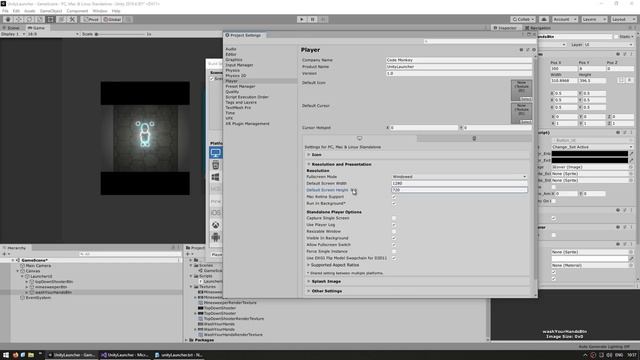The height and width of the screenshot is (360, 640).
Task: Select PC standalone platform in Build Settings
Action: point(216,153)
